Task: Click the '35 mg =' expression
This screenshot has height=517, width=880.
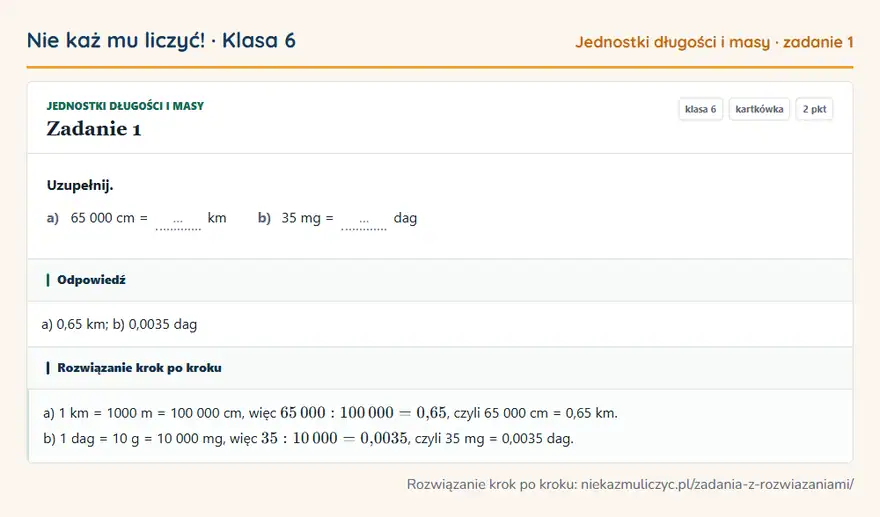Action: (x=308, y=218)
